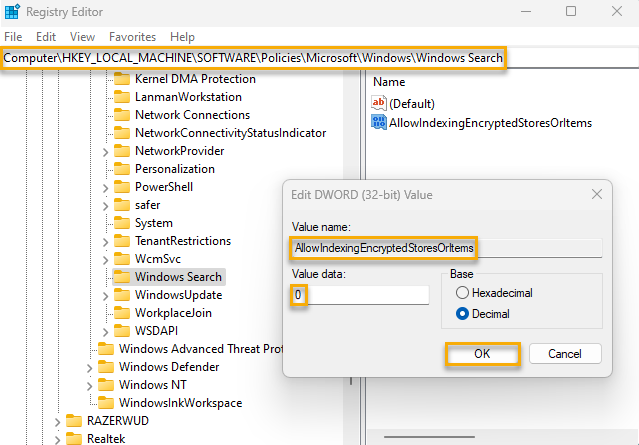
Task: Confirm the DWORD edit with OK
Action: point(482,354)
